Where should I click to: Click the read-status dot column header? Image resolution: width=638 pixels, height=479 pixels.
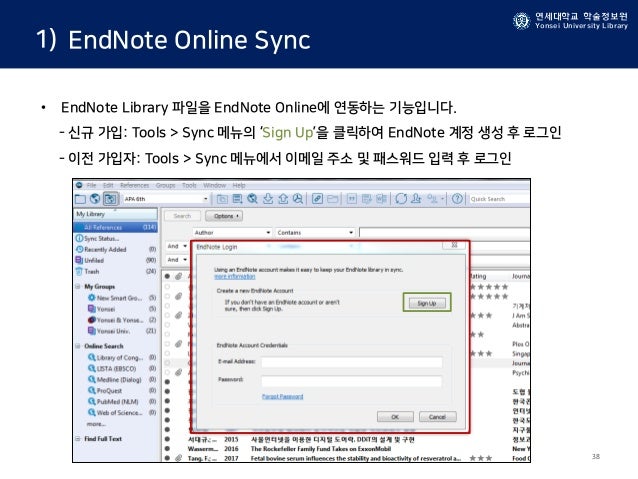tap(167, 276)
